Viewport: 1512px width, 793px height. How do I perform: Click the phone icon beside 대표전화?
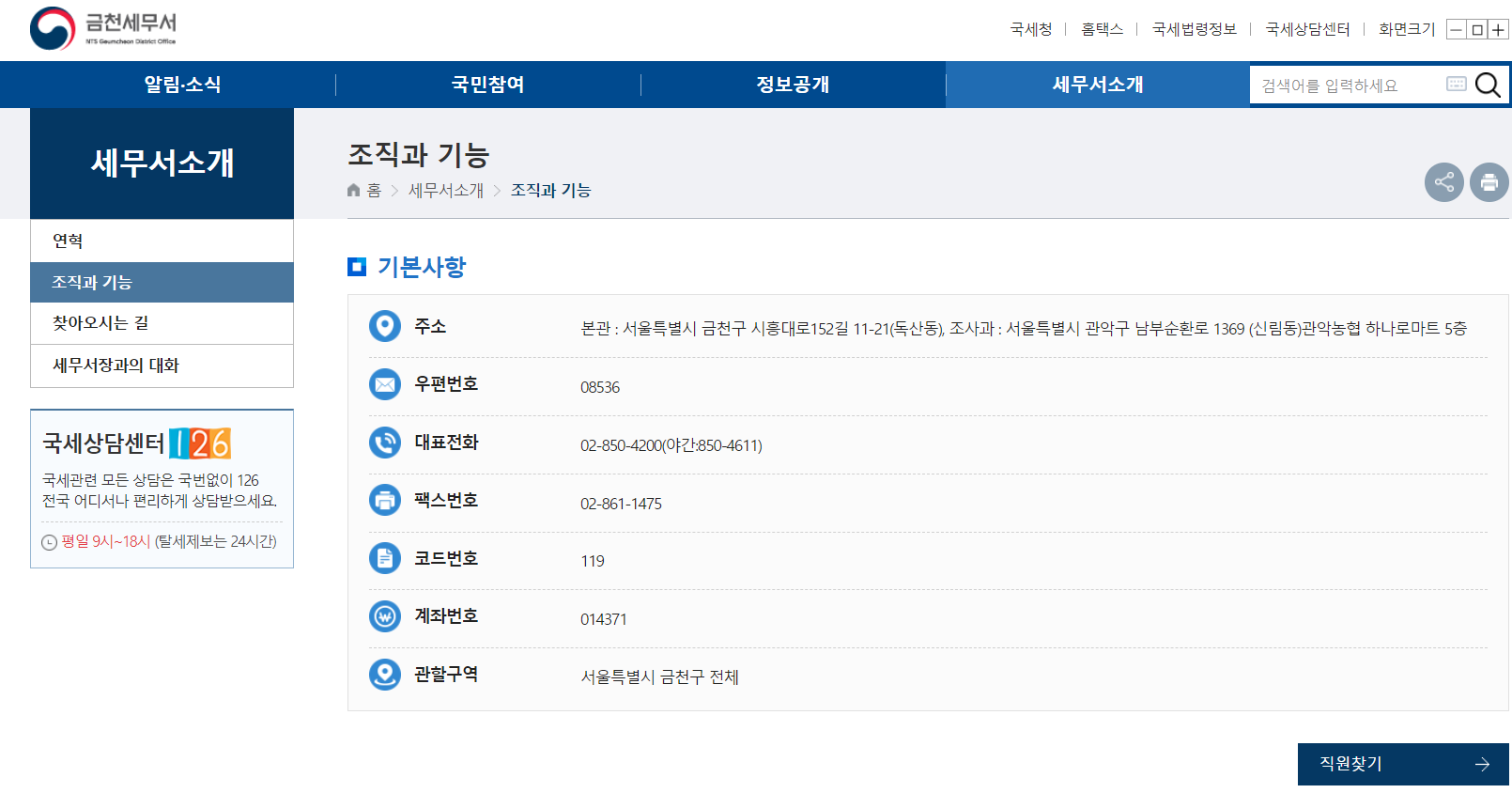[x=385, y=443]
